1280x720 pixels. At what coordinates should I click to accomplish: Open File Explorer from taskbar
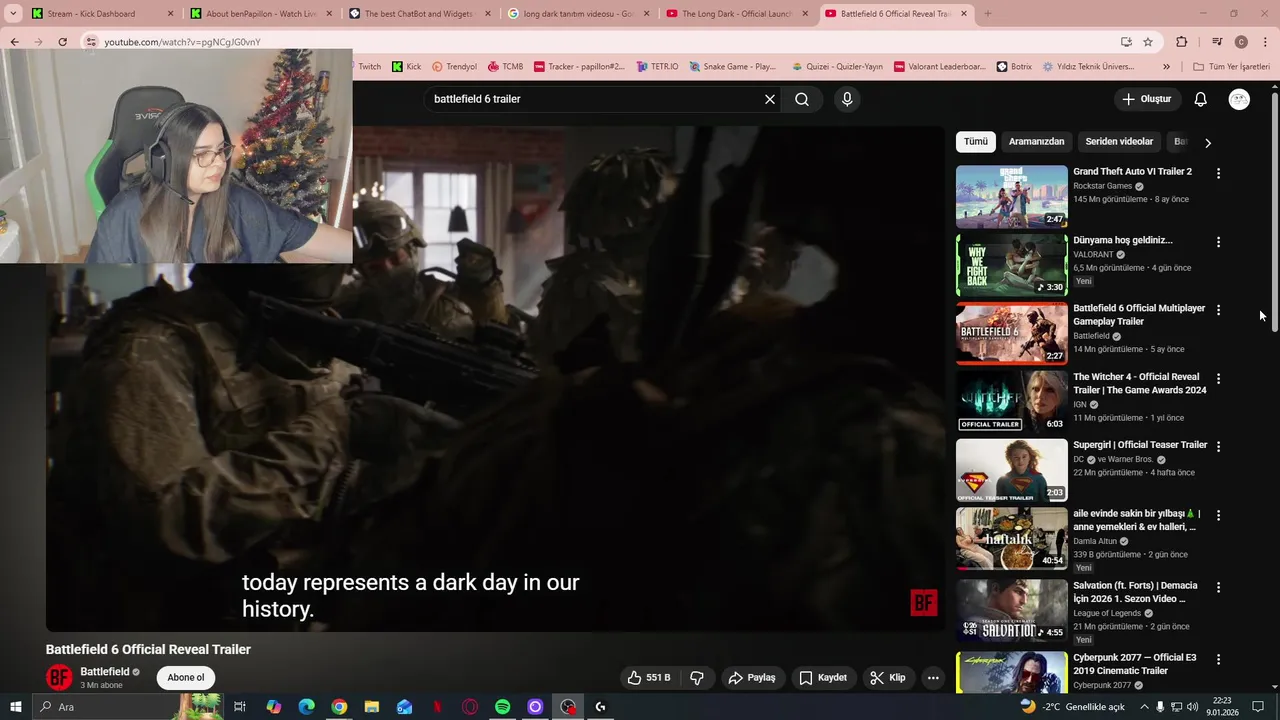pyautogui.click(x=372, y=707)
